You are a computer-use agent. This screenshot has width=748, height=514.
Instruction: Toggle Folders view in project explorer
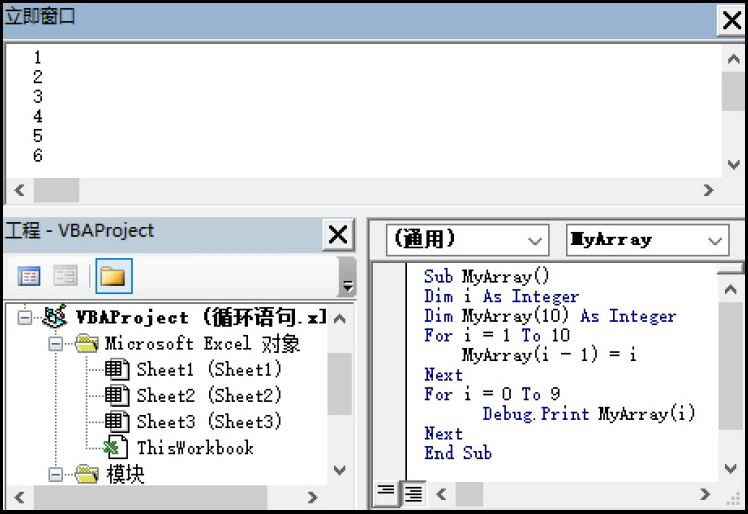coord(113,276)
